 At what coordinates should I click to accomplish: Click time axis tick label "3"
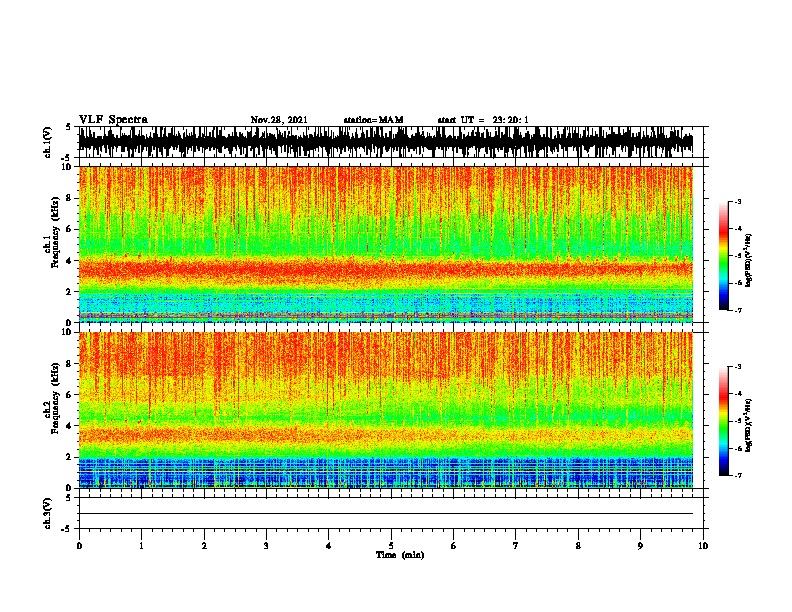[x=266, y=546]
